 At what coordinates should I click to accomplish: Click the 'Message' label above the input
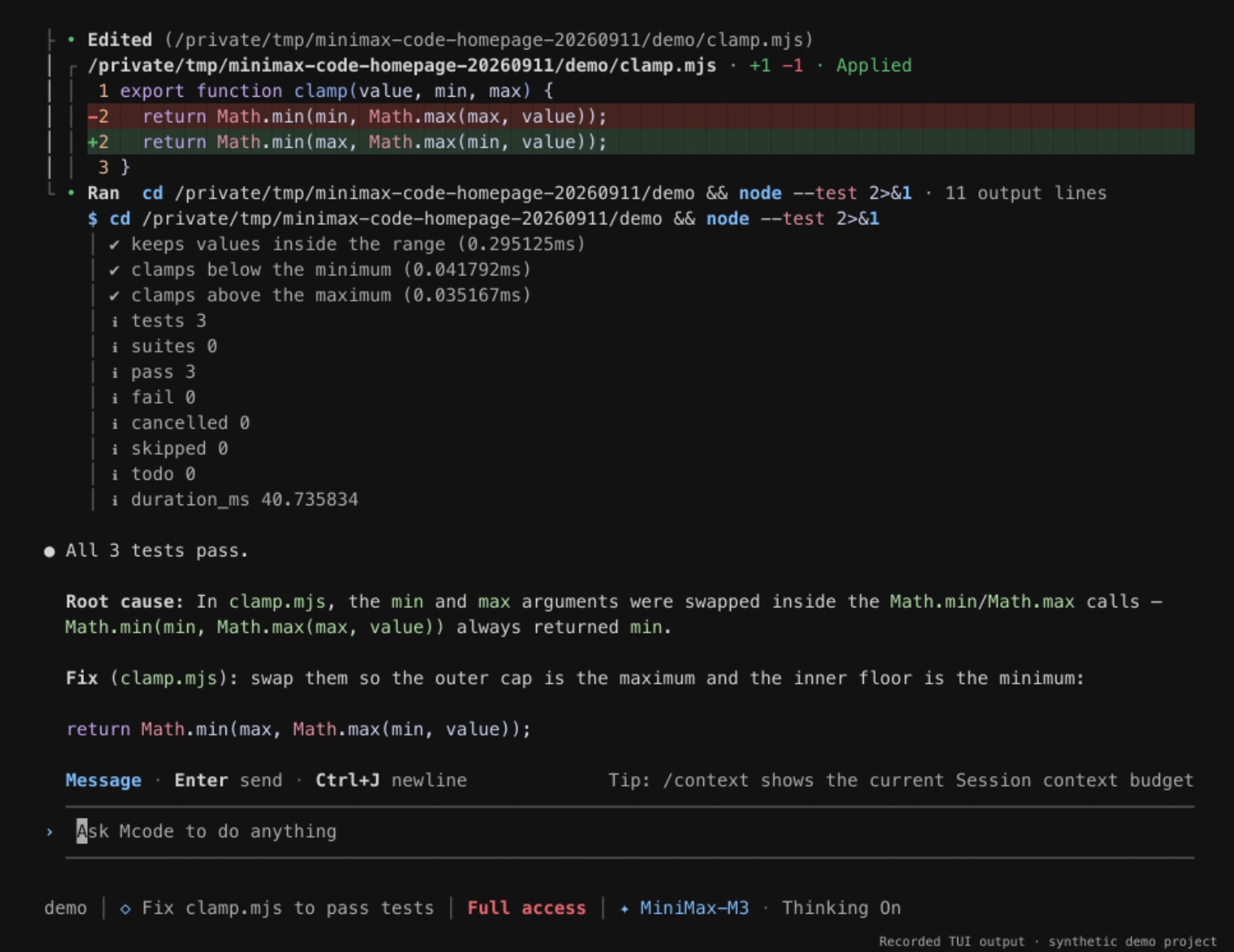click(103, 780)
